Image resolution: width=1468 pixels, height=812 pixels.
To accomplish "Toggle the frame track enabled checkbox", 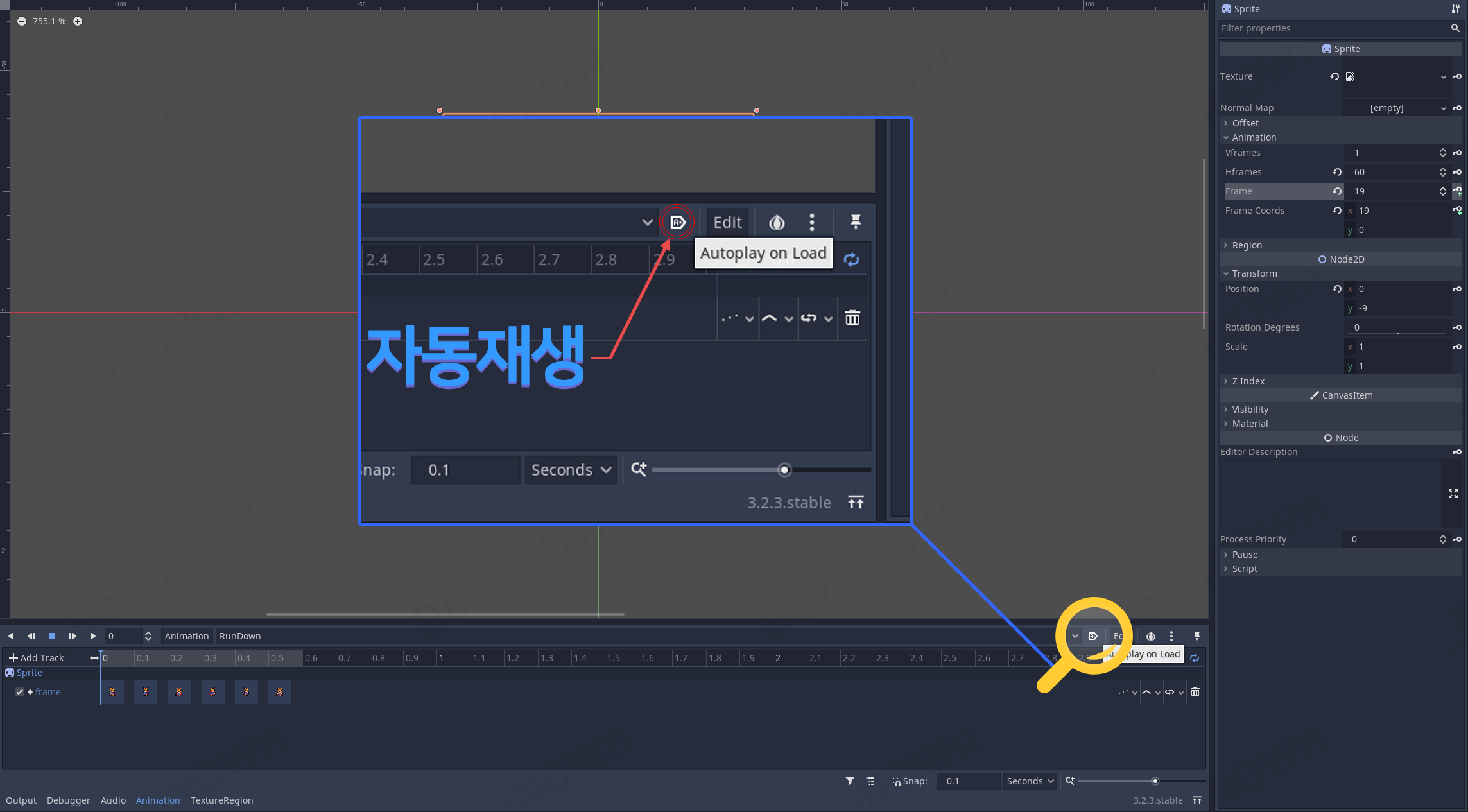I will pyautogui.click(x=20, y=692).
